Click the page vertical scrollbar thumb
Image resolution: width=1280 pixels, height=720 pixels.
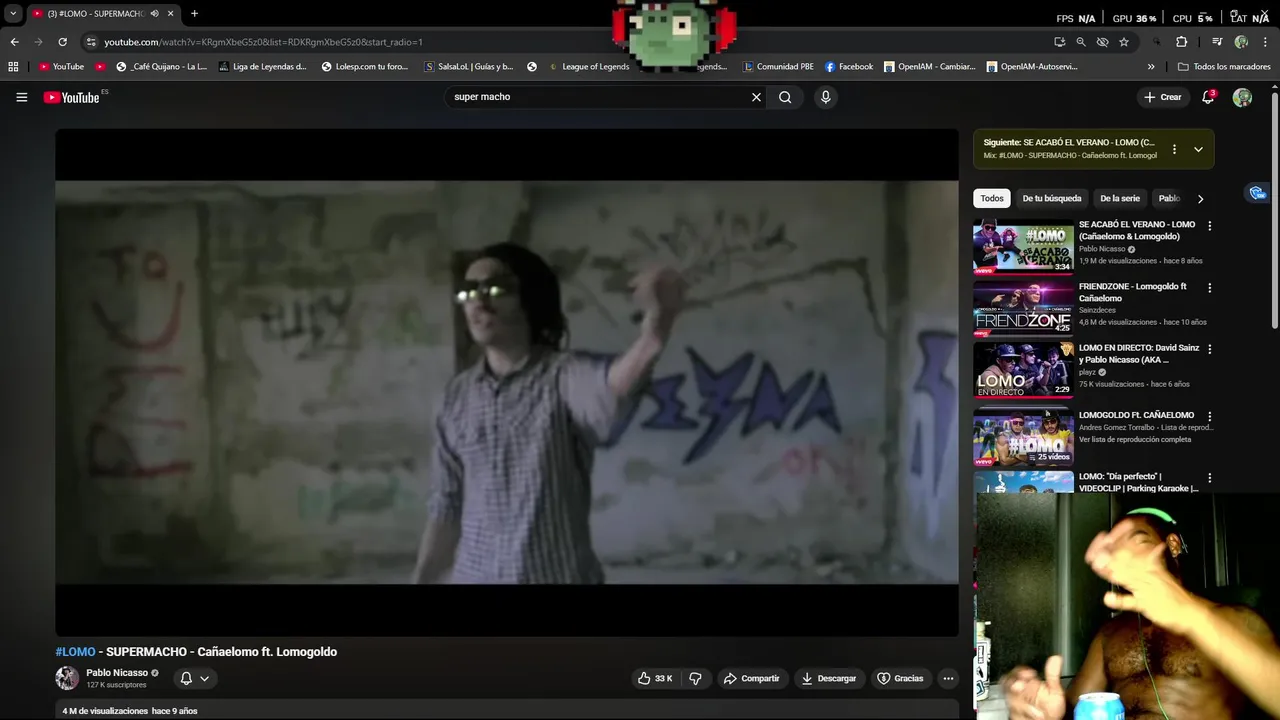pos(1274,210)
